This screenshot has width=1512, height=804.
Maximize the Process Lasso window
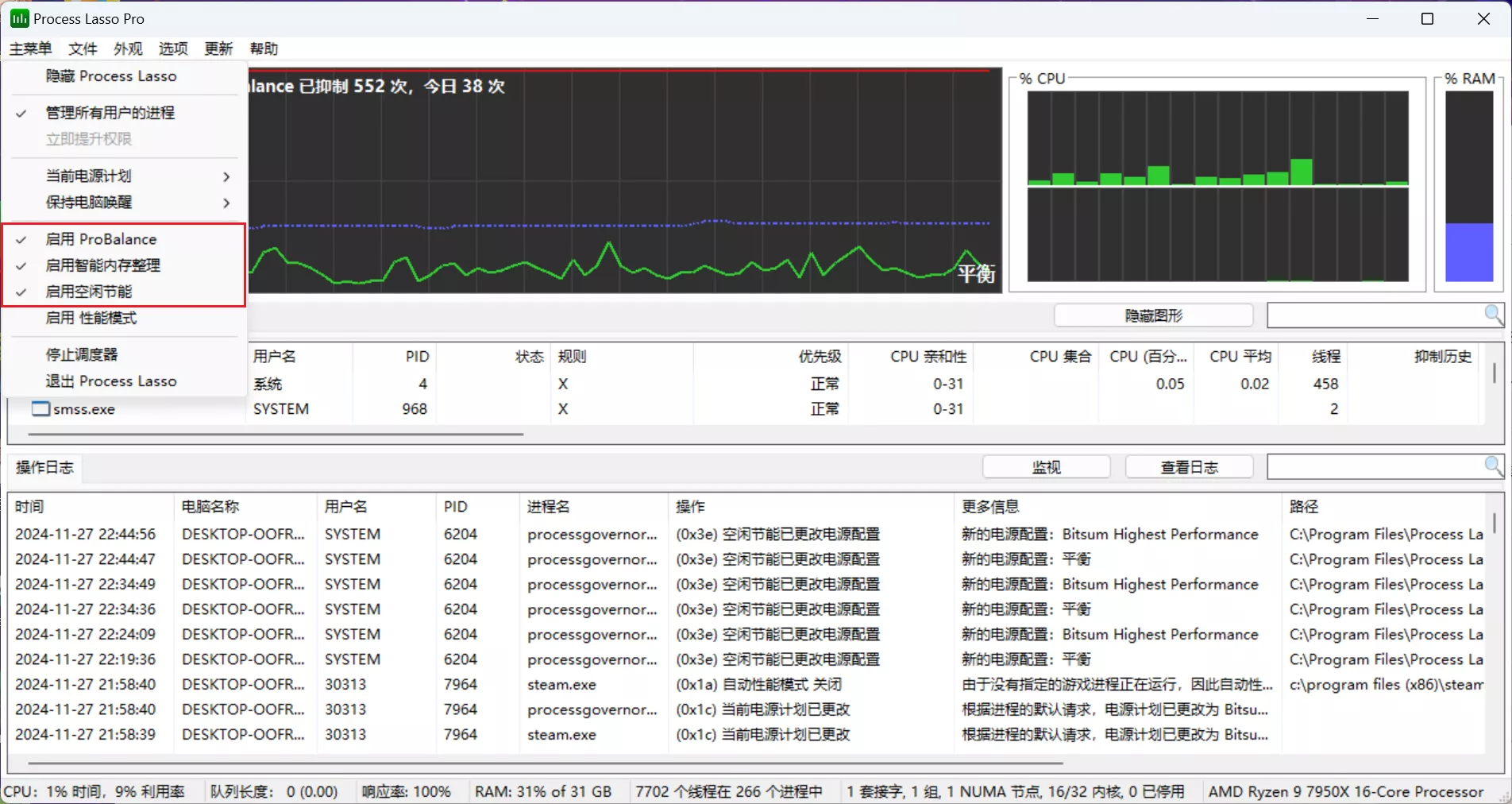click(x=1427, y=18)
